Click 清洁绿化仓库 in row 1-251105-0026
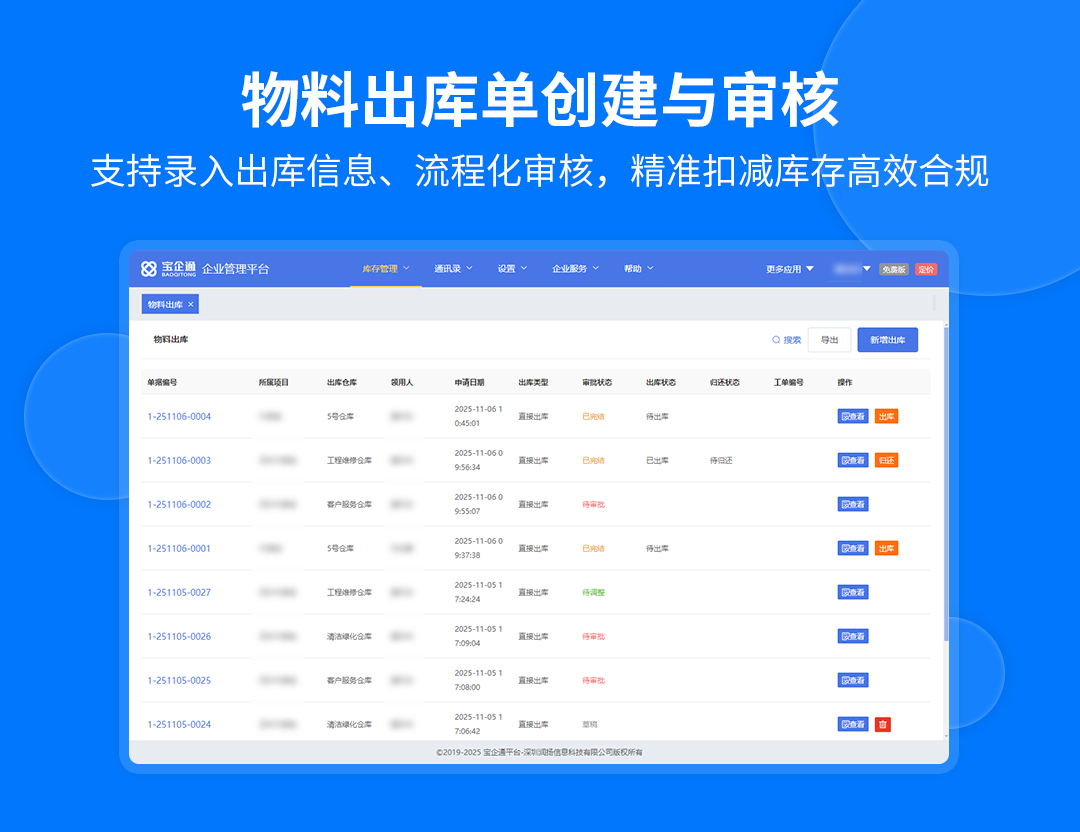This screenshot has width=1080, height=832. (349, 637)
